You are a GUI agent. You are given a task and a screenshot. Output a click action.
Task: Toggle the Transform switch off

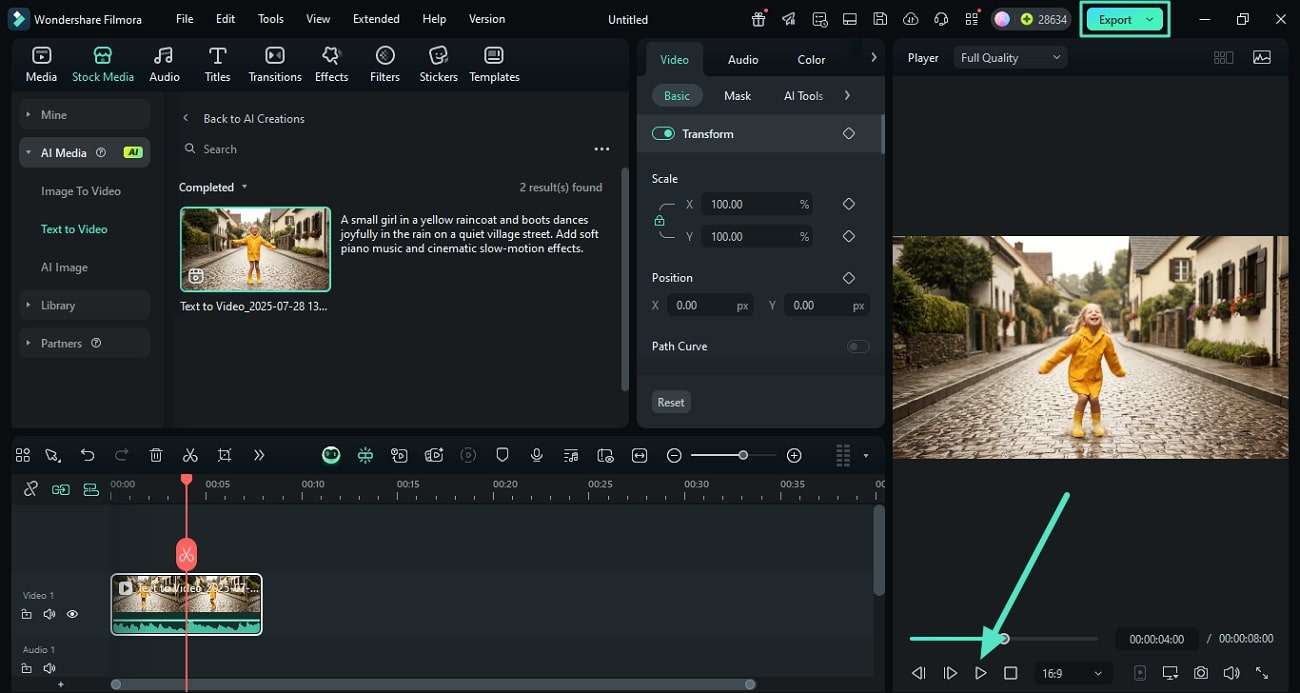[663, 133]
